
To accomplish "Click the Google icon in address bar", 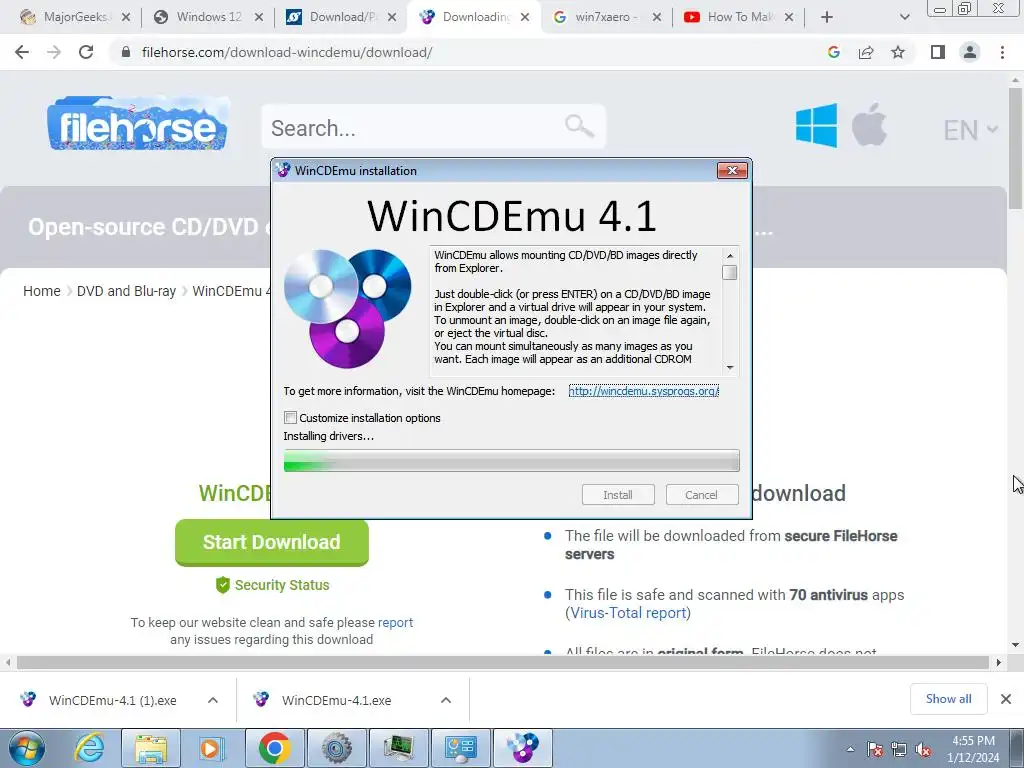I will pyautogui.click(x=833, y=52).
